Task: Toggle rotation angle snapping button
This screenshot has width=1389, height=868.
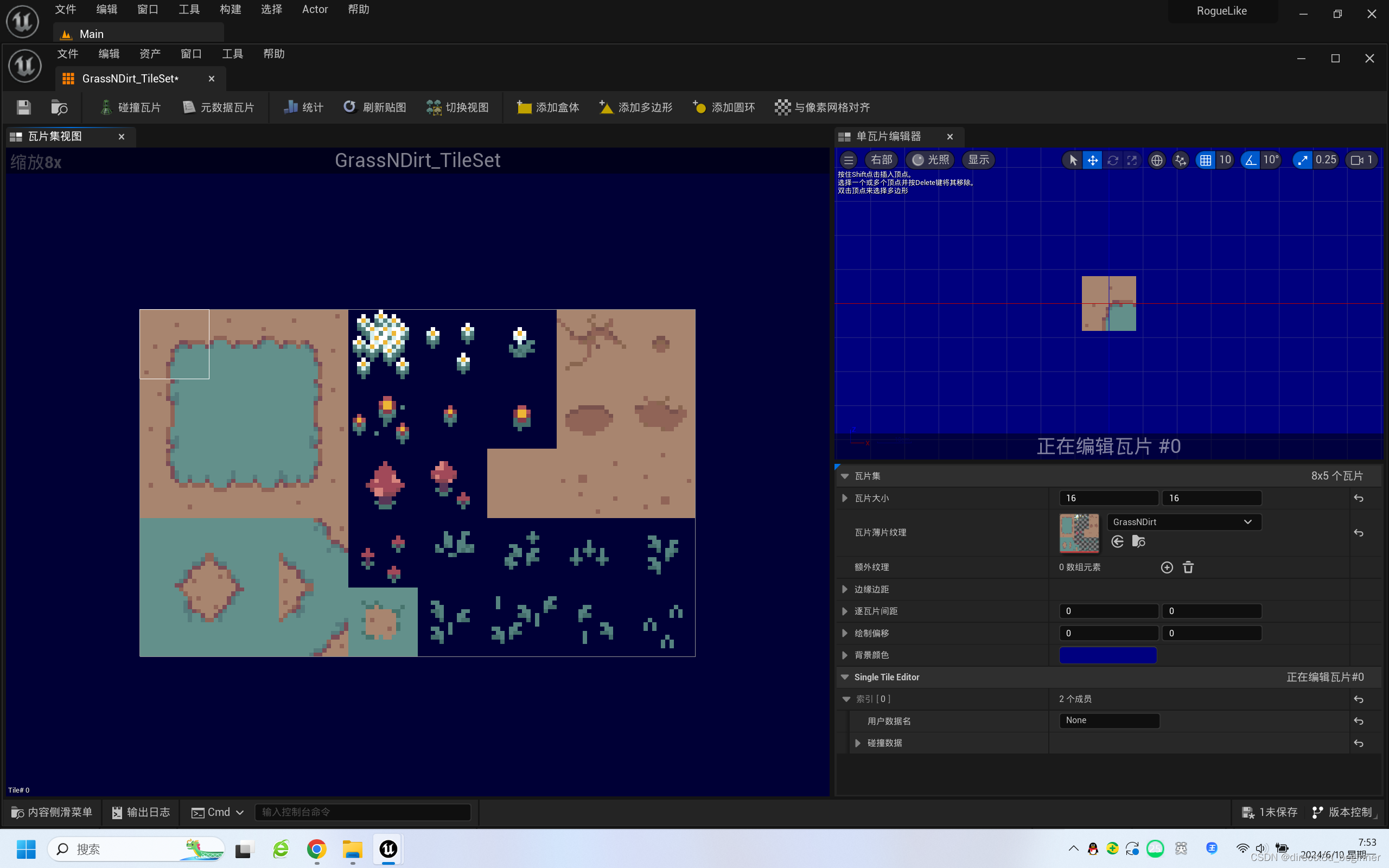Action: (1250, 160)
